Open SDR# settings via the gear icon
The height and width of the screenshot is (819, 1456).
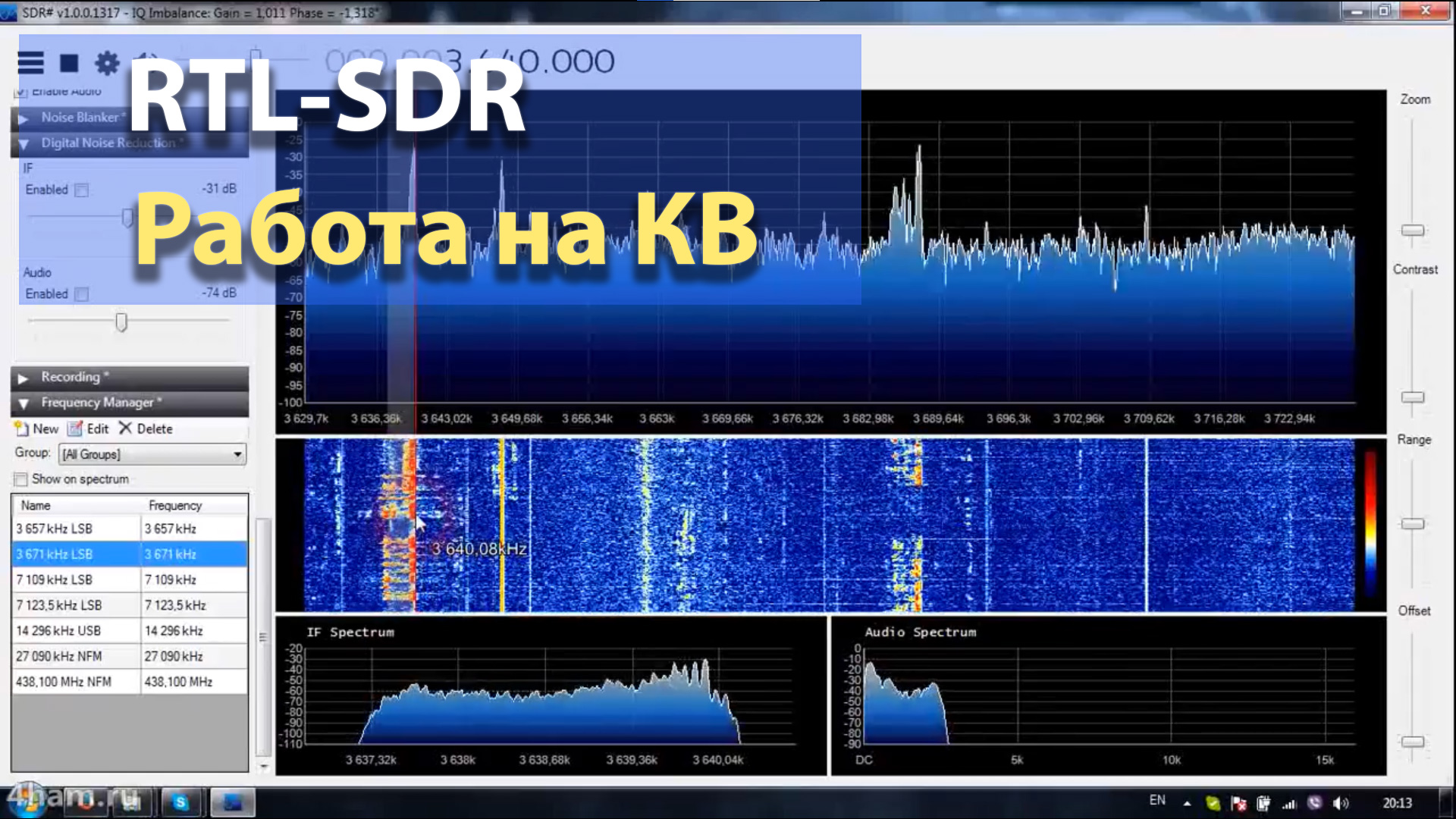tap(107, 64)
